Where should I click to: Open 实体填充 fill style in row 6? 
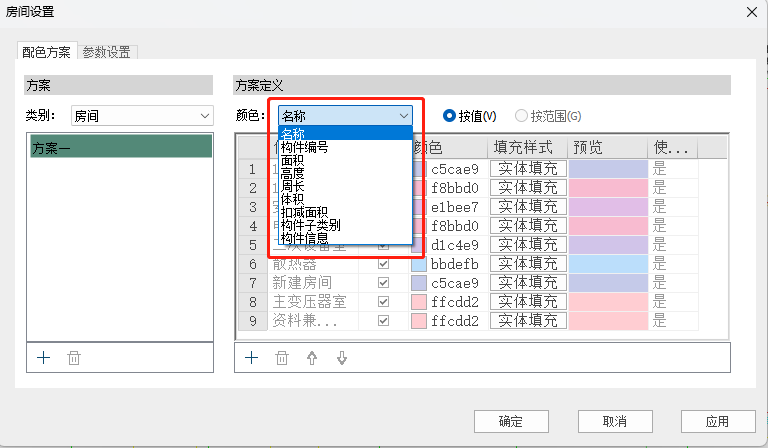click(528, 264)
